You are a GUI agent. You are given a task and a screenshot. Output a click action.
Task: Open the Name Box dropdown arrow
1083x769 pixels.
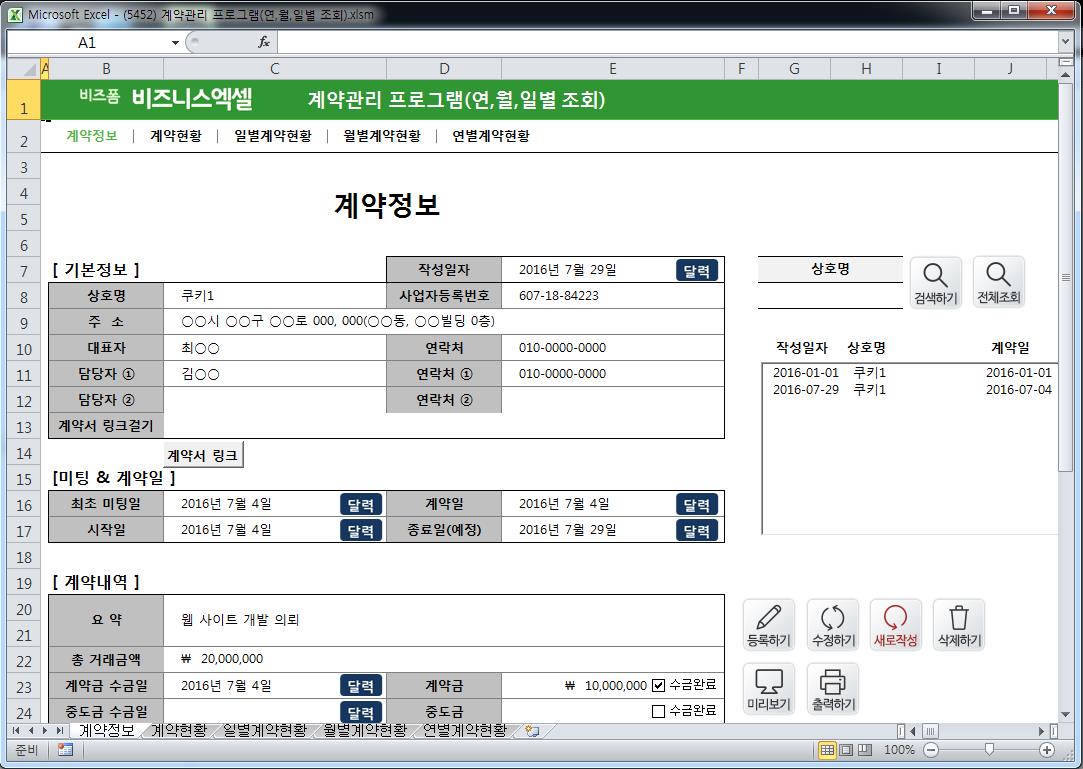[x=175, y=43]
